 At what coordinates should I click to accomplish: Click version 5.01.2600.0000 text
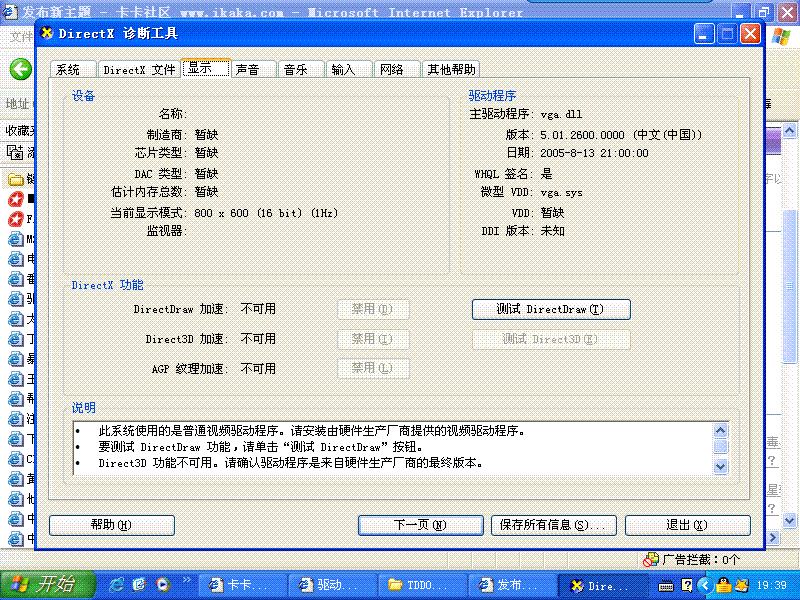pyautogui.click(x=582, y=135)
